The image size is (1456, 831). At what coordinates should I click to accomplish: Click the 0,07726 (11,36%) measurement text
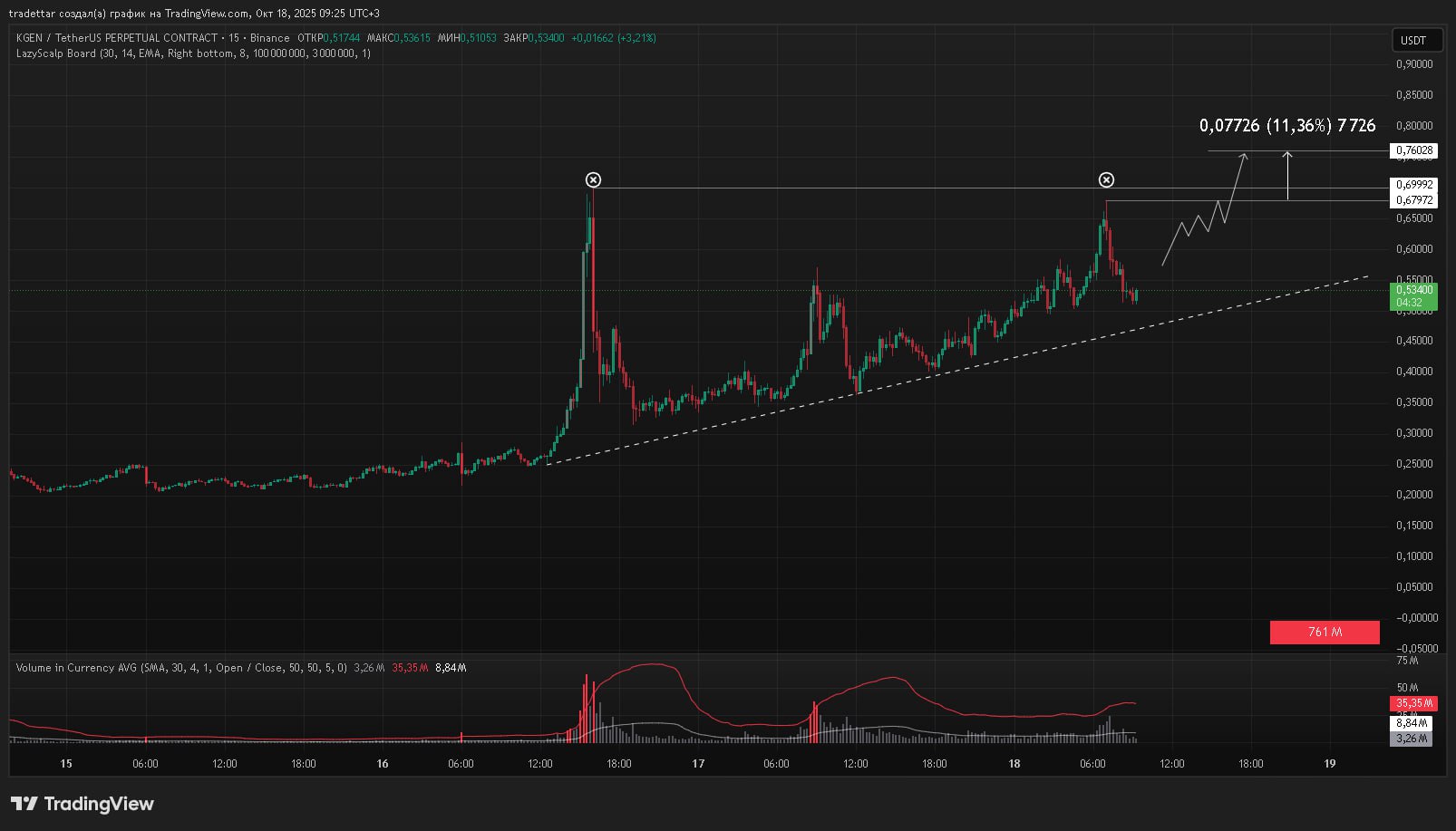[1286, 125]
